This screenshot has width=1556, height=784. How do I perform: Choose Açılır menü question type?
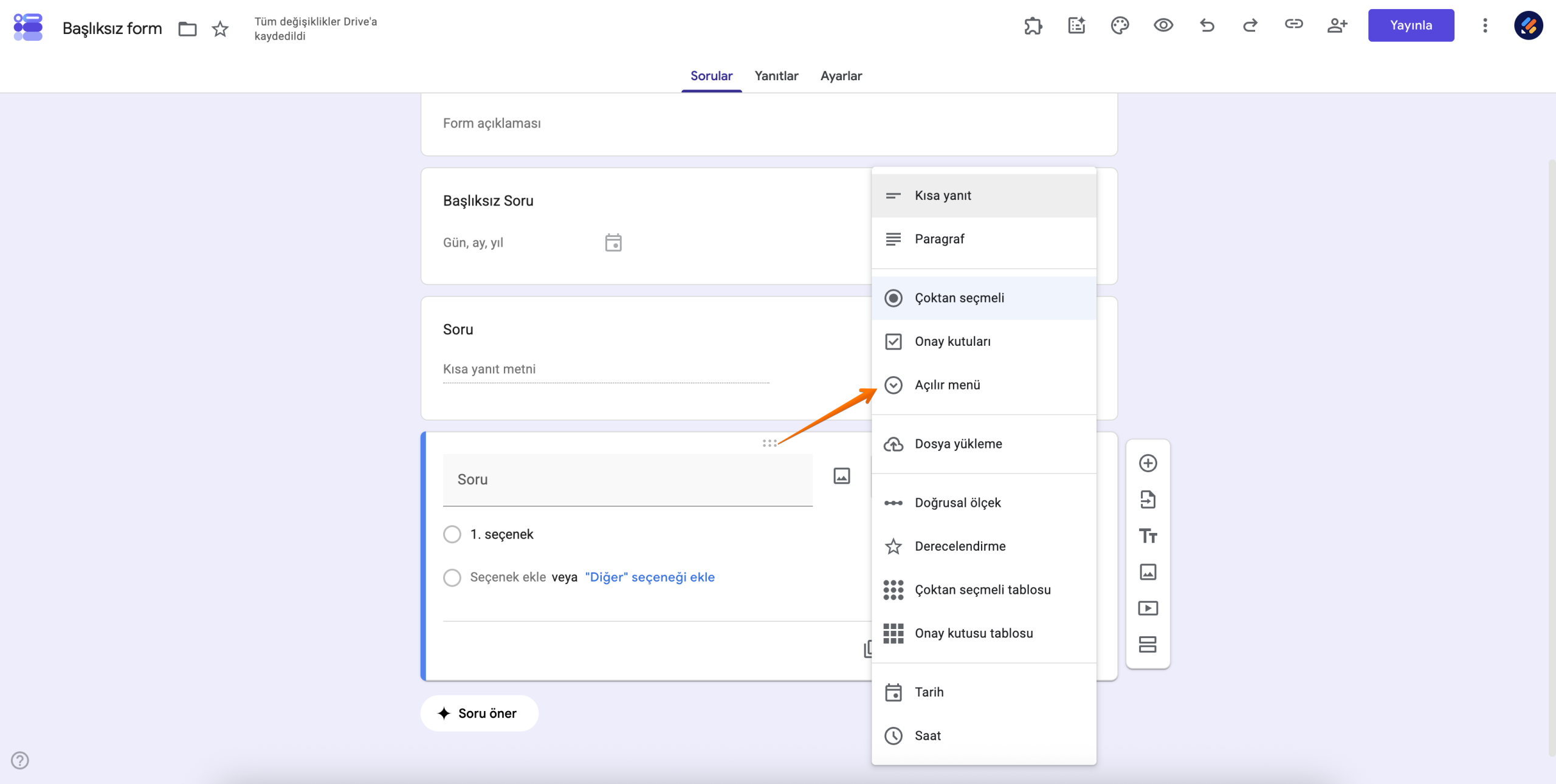click(983, 385)
